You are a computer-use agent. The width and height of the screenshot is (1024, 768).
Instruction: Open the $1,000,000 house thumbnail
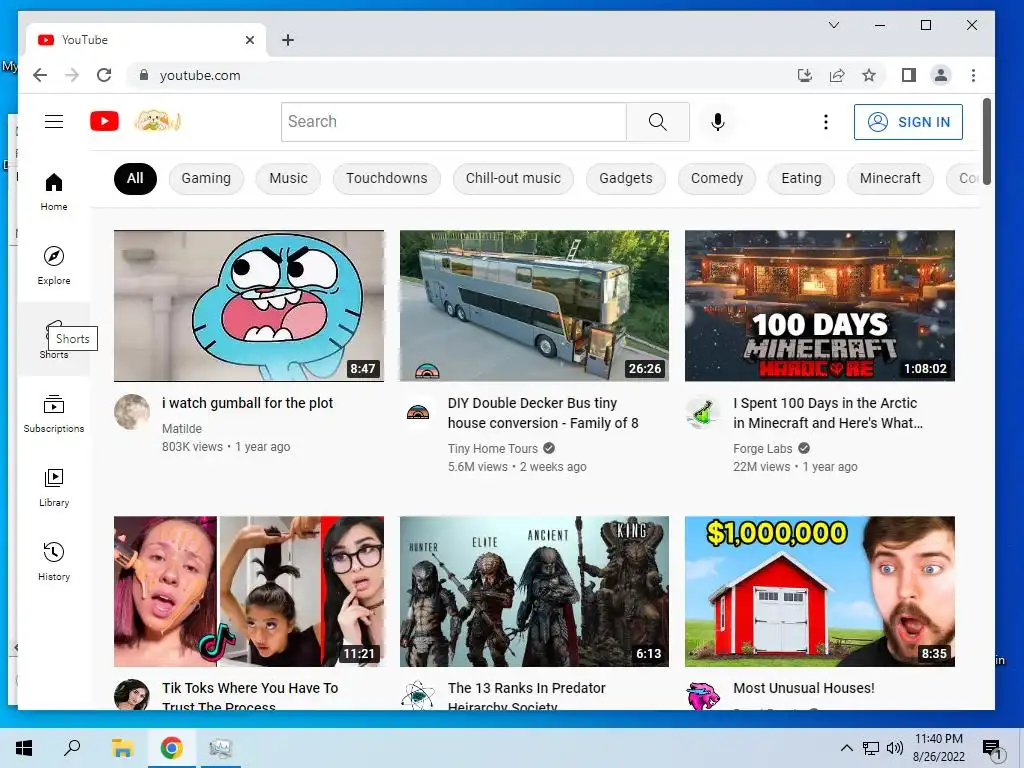click(820, 592)
